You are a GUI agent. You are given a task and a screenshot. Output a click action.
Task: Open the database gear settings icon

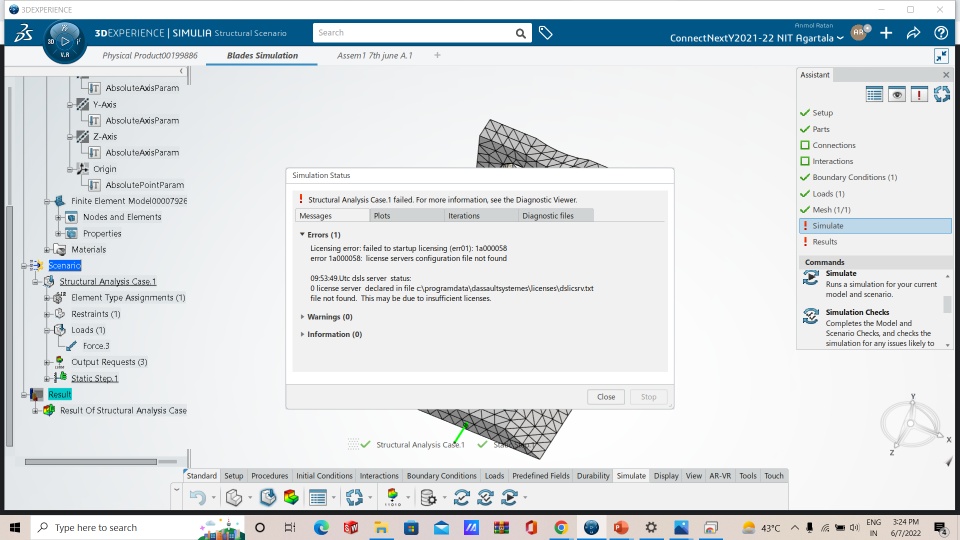tap(428, 497)
